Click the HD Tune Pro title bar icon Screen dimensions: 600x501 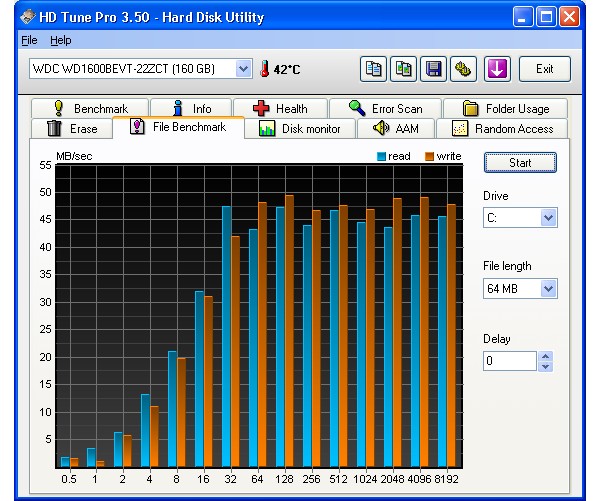coord(28,17)
